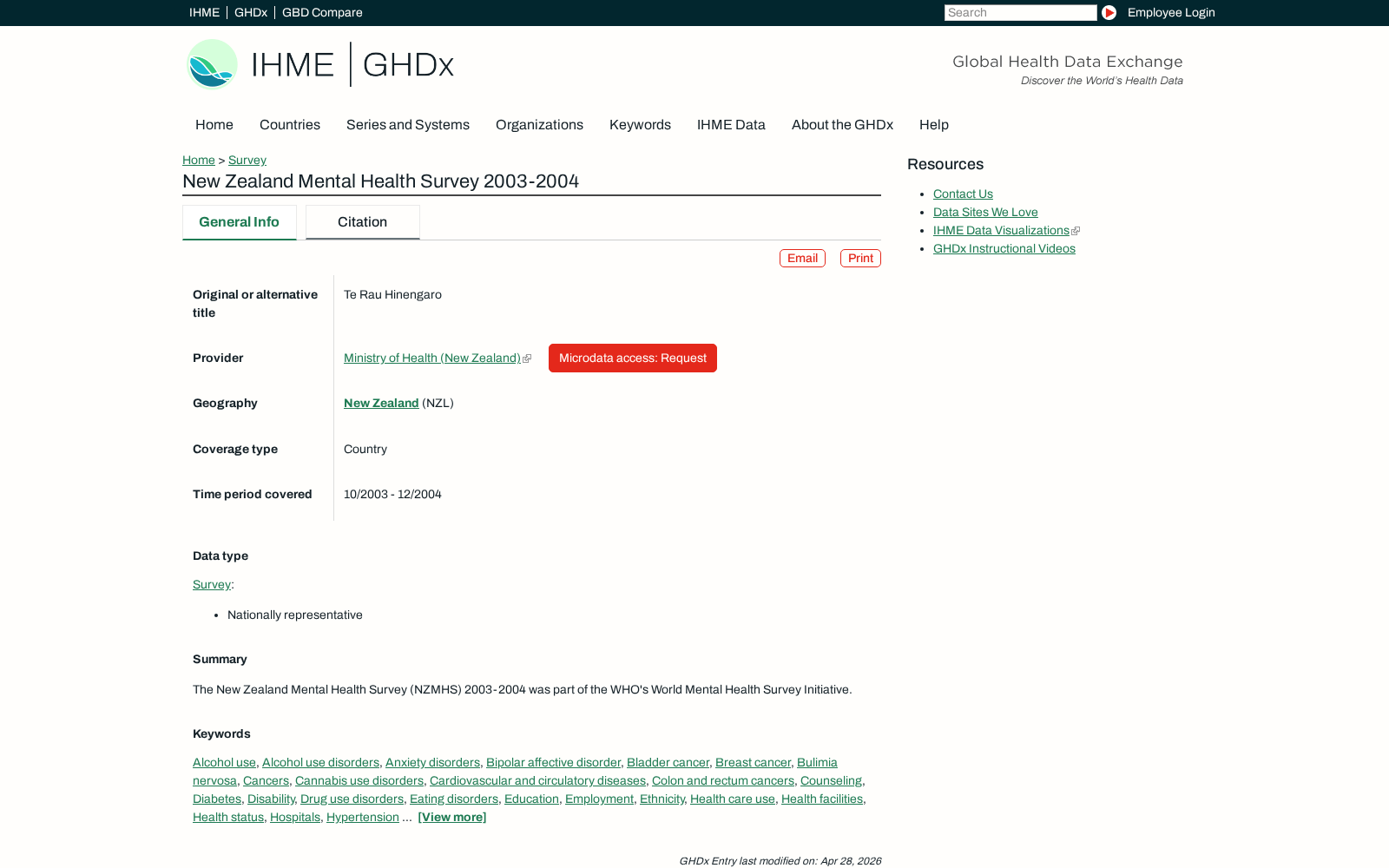The image size is (1389, 868).
Task: Open the Hypertension keyword
Action: 363,817
